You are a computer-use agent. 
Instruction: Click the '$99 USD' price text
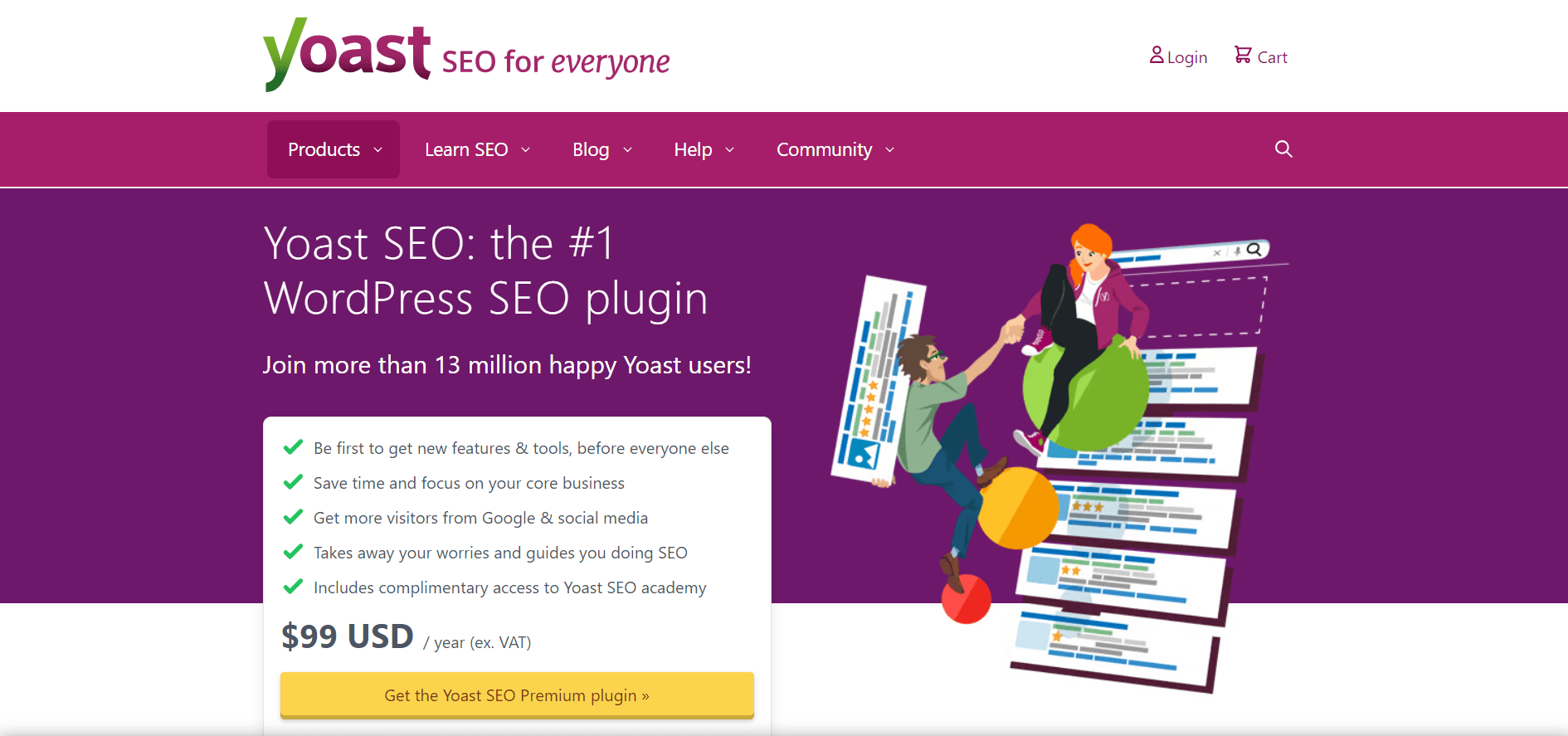point(347,636)
